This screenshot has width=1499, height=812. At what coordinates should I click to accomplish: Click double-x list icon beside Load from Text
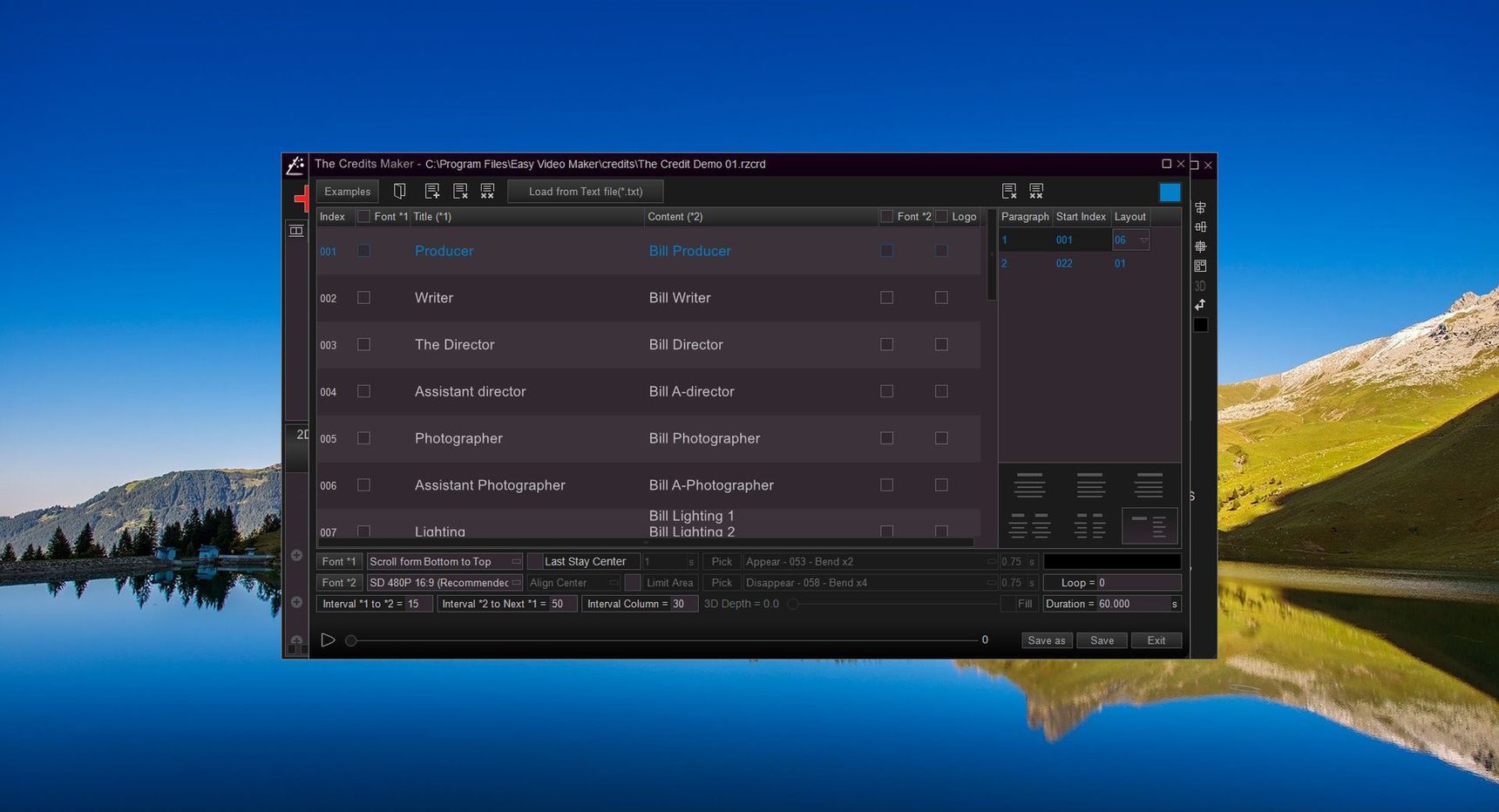(487, 191)
